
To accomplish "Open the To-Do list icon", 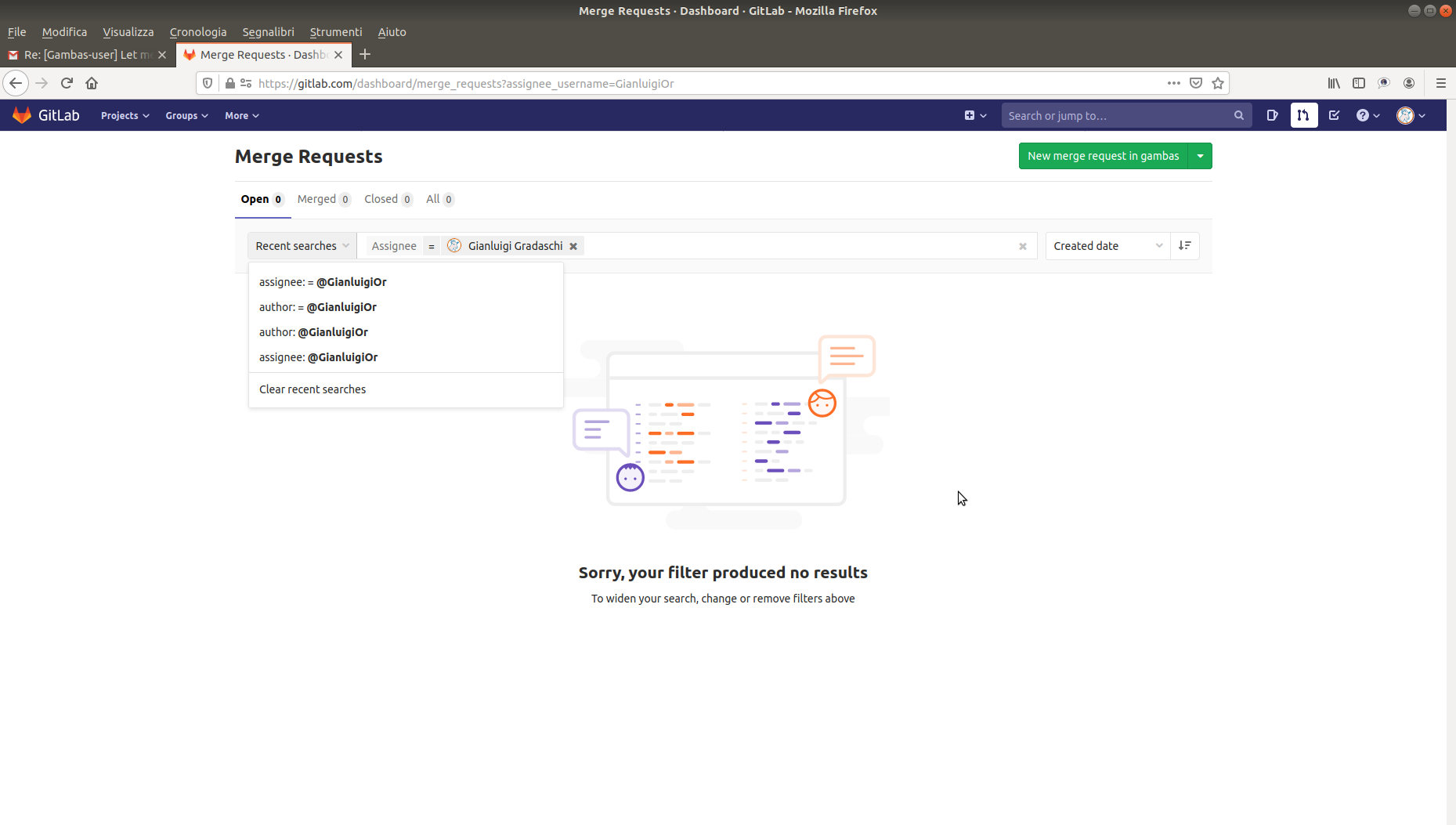I will [1335, 115].
